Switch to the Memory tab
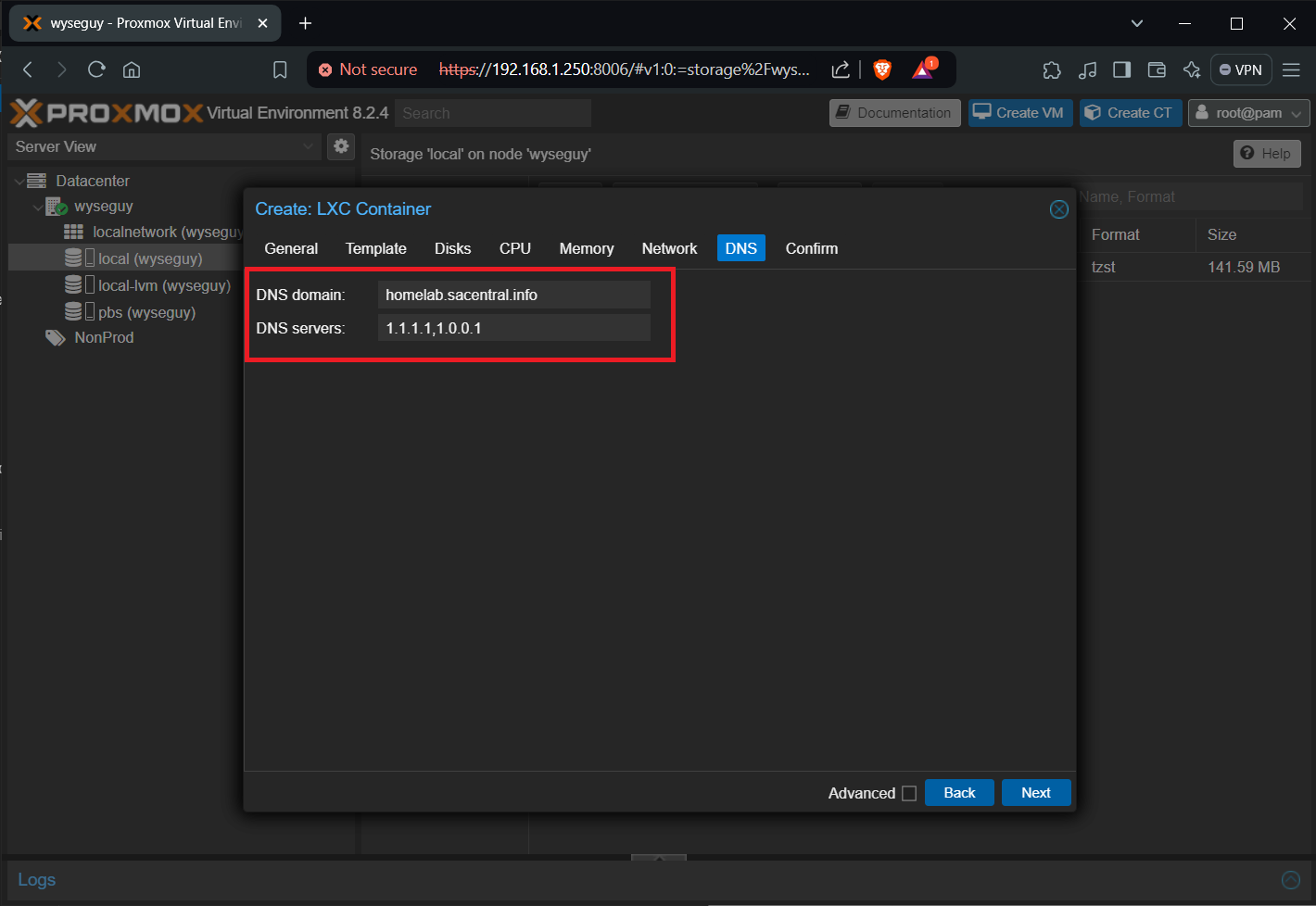The image size is (1316, 906). pyautogui.click(x=587, y=248)
